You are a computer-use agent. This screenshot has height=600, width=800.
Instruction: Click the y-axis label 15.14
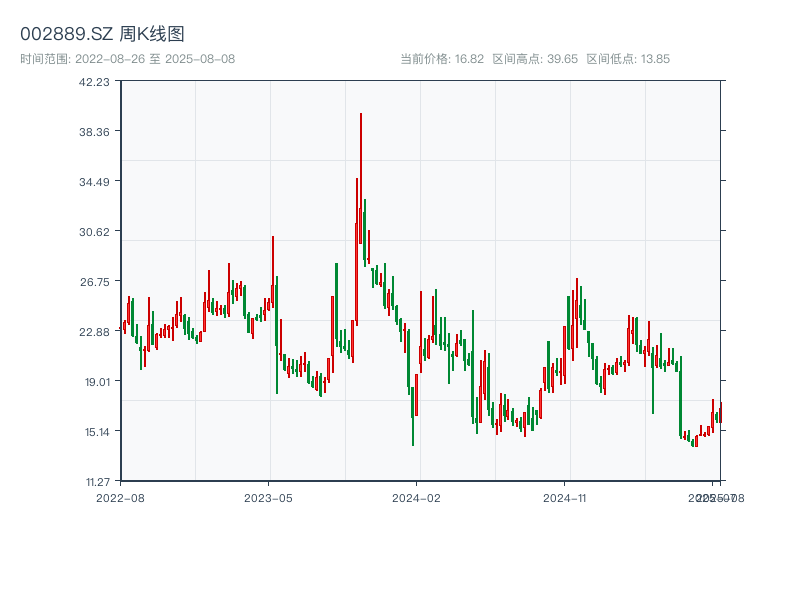point(97,432)
